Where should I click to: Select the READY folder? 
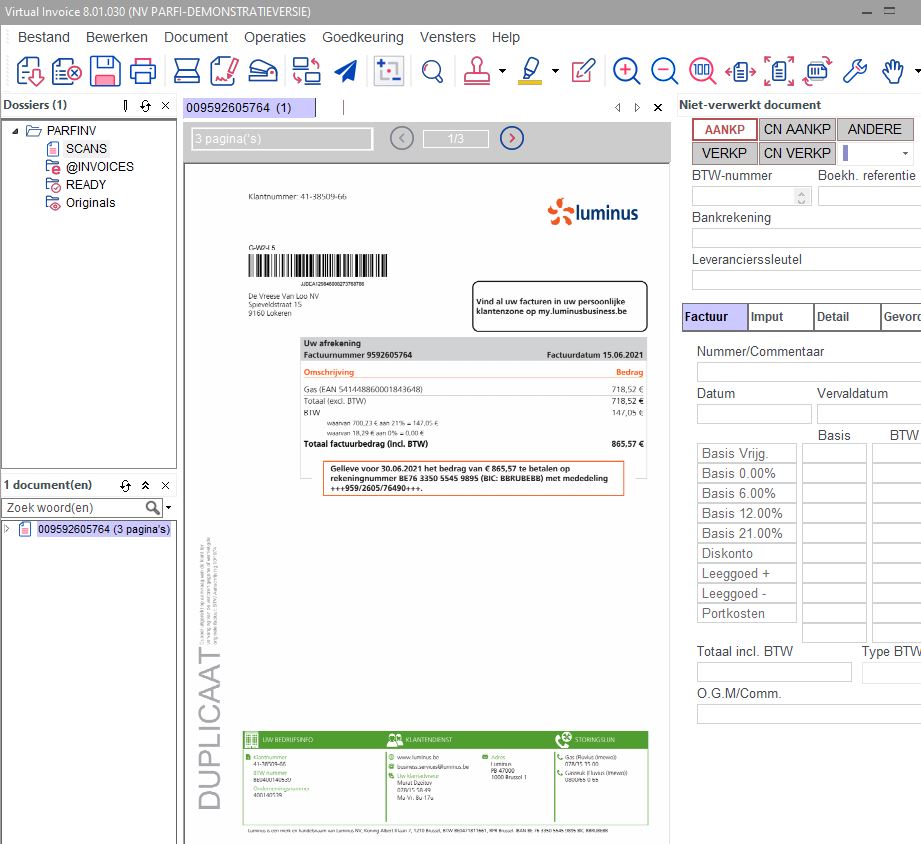point(86,184)
